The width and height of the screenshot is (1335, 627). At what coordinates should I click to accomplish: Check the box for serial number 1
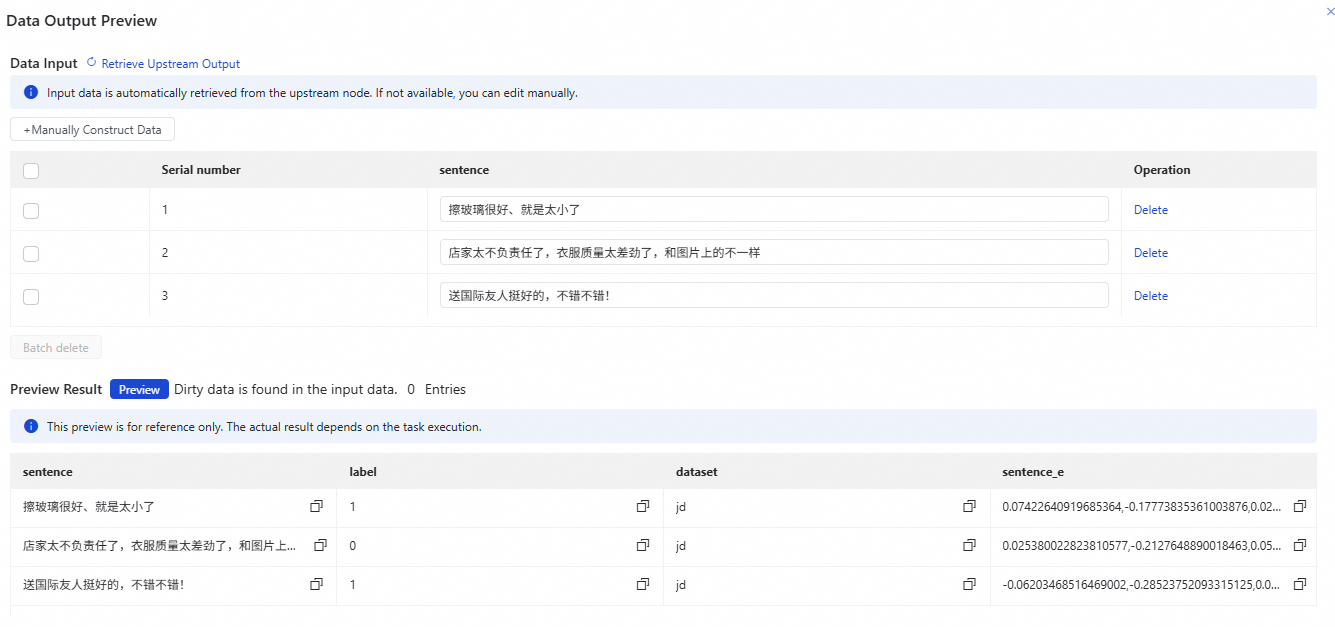click(x=31, y=211)
